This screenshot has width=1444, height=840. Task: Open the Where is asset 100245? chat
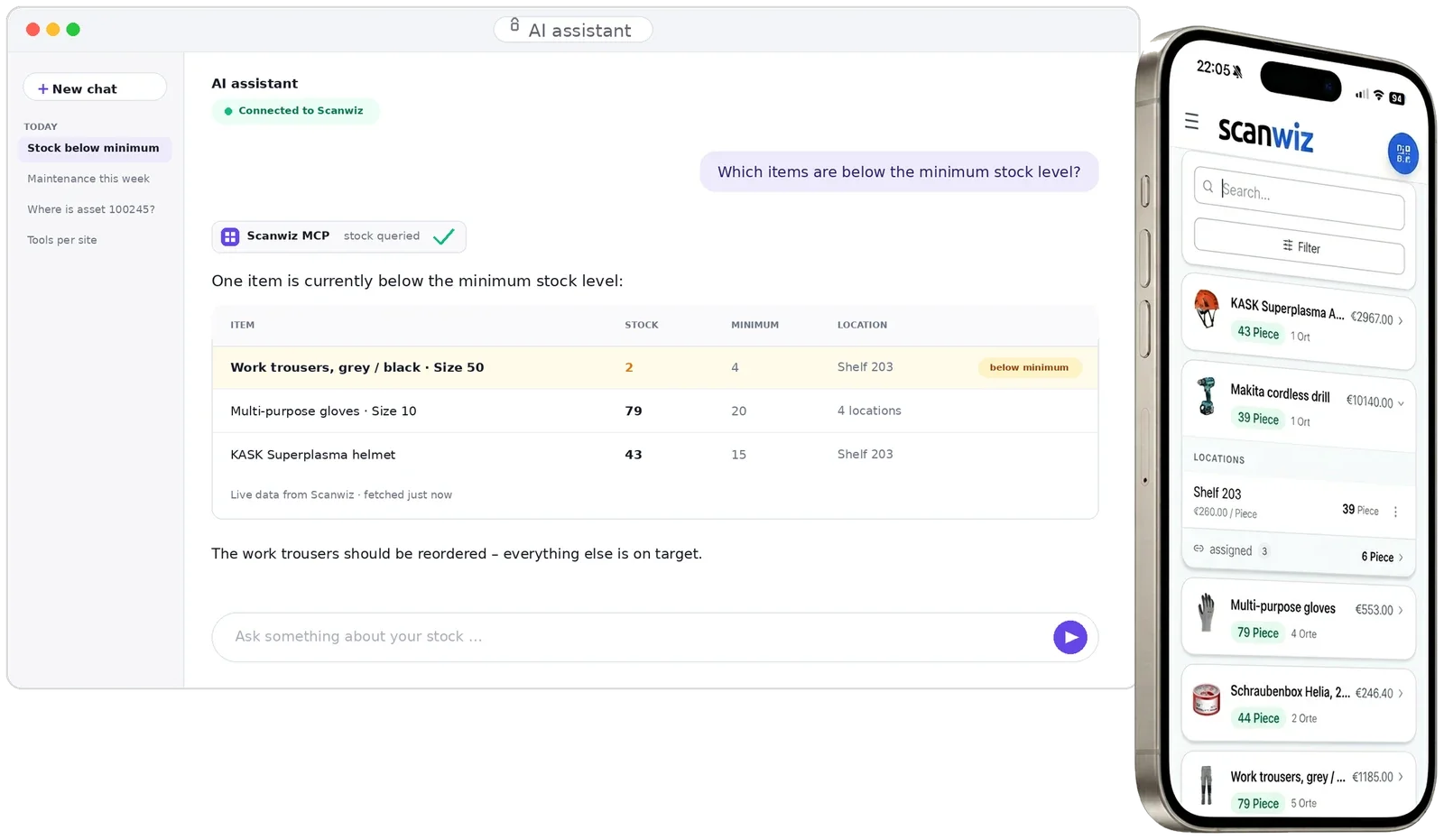(x=91, y=209)
